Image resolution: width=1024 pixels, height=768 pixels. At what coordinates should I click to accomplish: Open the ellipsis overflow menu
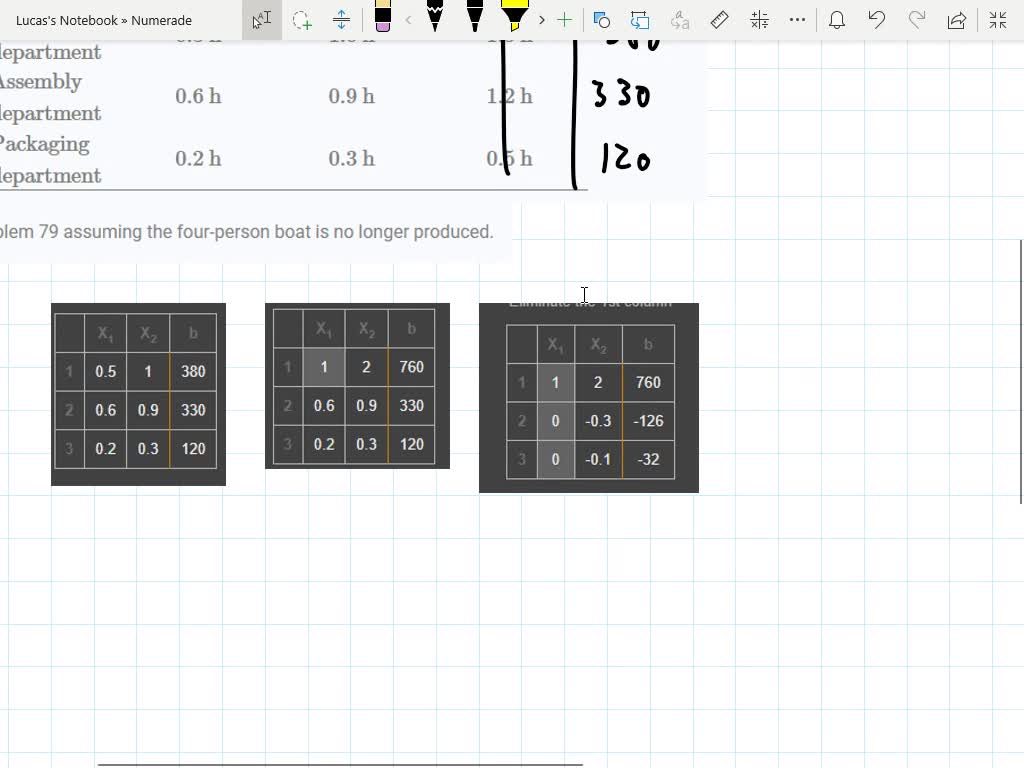coord(797,19)
